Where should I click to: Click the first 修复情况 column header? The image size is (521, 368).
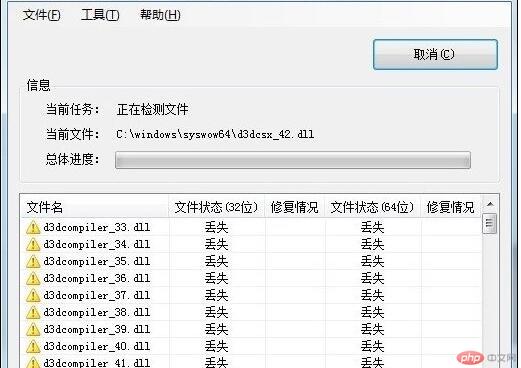point(295,207)
